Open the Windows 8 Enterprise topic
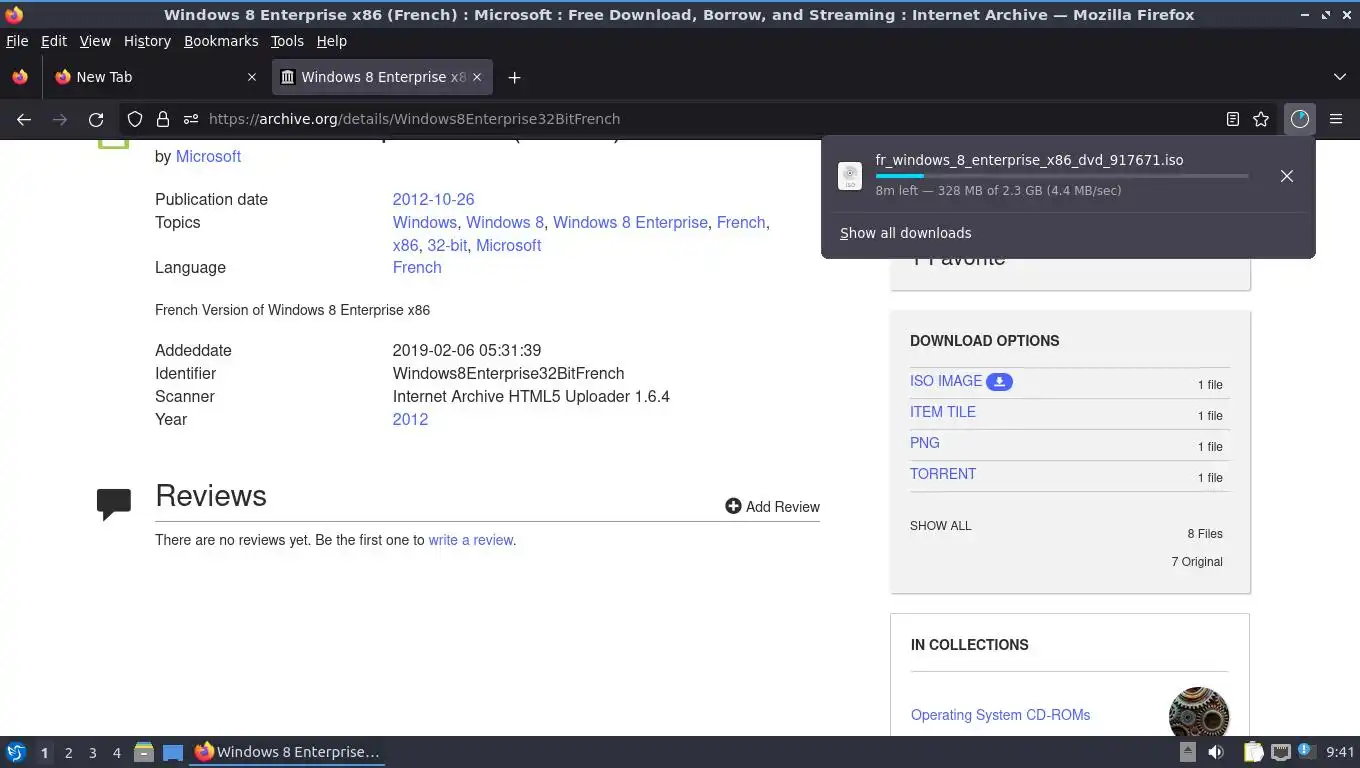This screenshot has width=1360, height=768. [630, 222]
